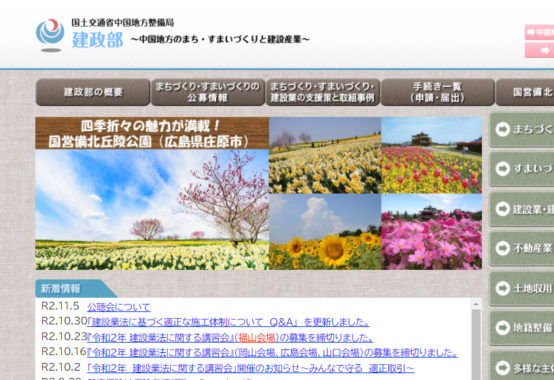Click the arrow icon beside 建設業 sidebar item
554x380 pixels.
coord(503,209)
